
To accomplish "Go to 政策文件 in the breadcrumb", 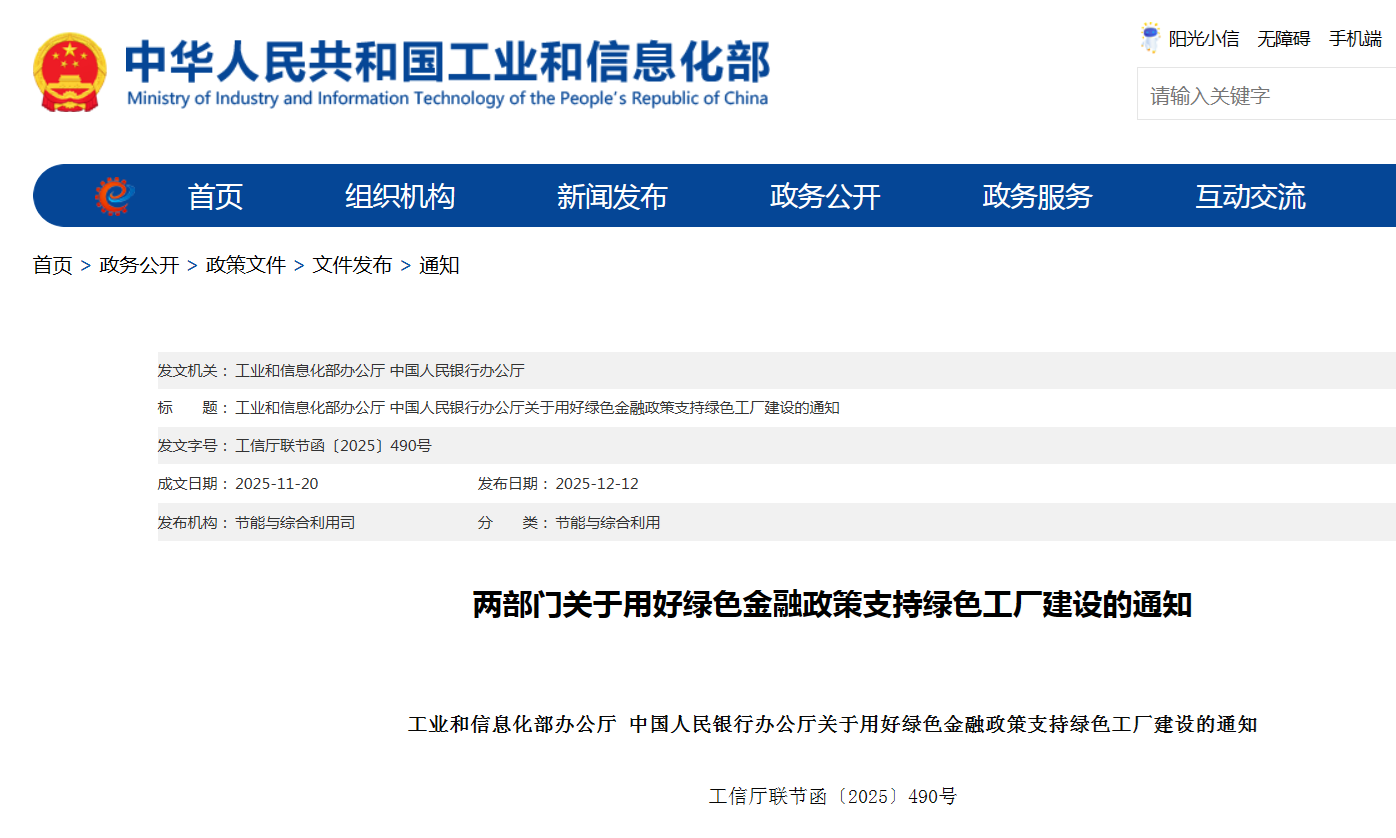I will (x=246, y=265).
